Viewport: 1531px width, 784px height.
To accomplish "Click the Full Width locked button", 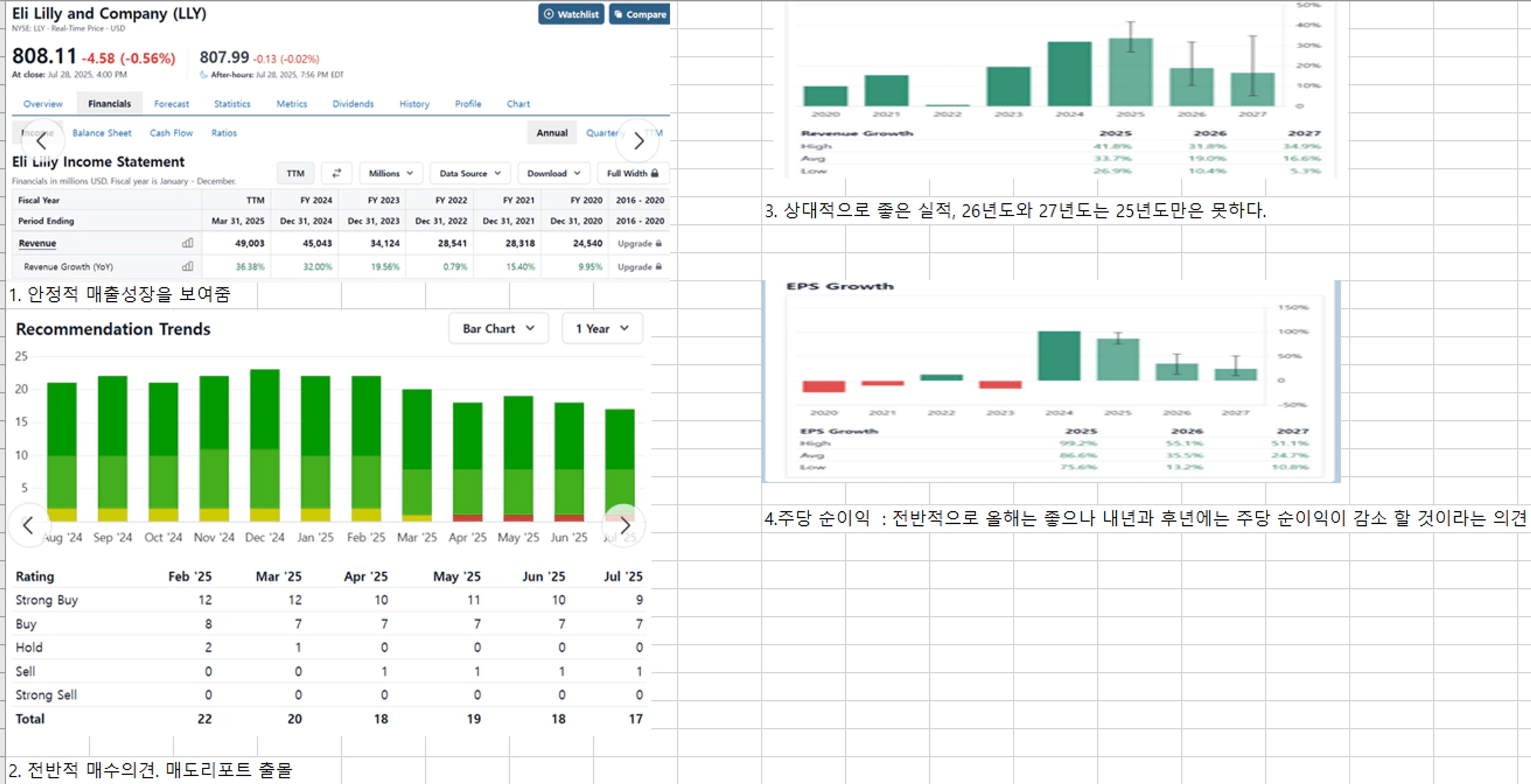I will click(x=633, y=173).
